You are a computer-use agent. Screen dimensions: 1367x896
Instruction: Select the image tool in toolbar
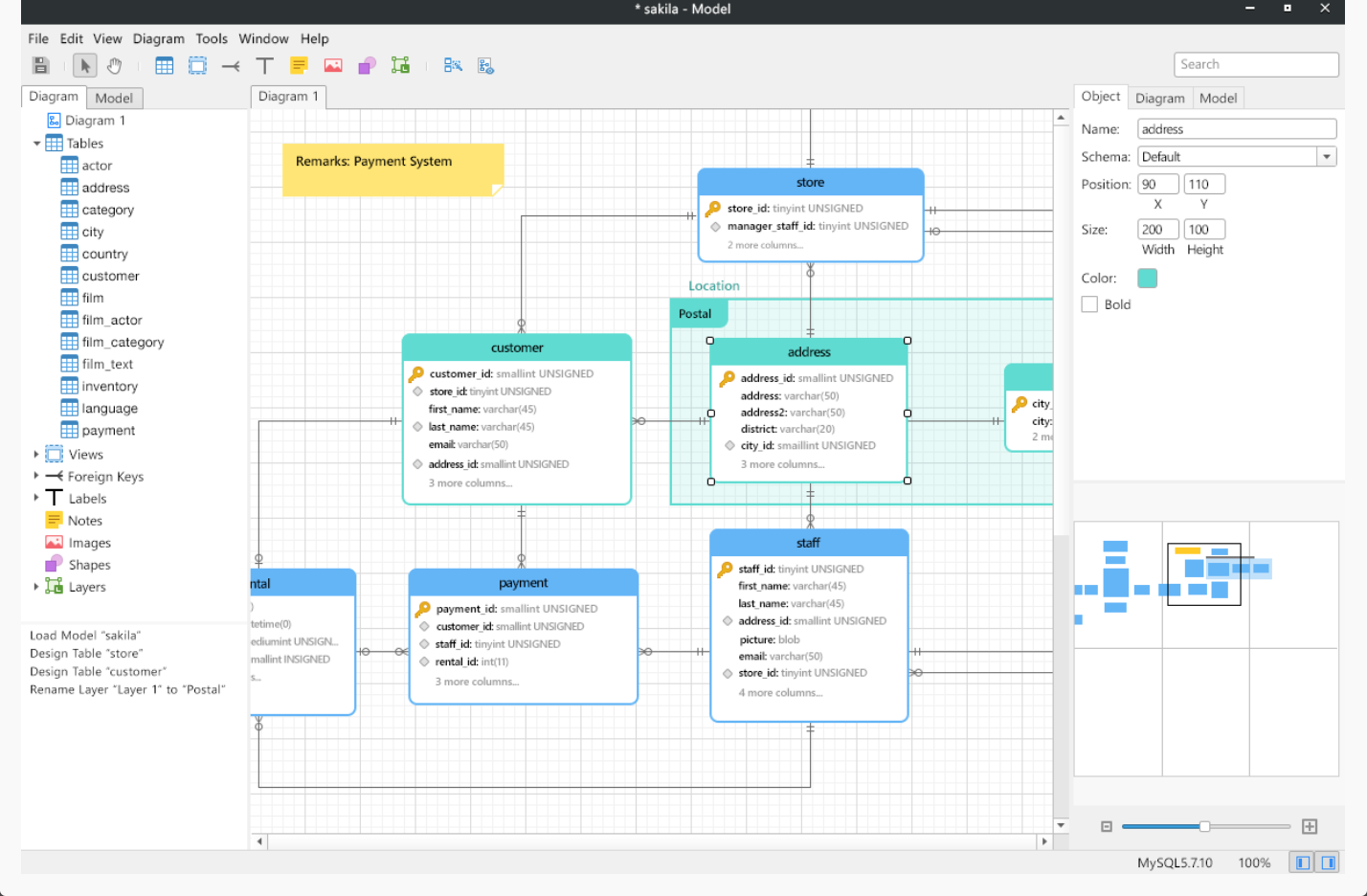333,65
